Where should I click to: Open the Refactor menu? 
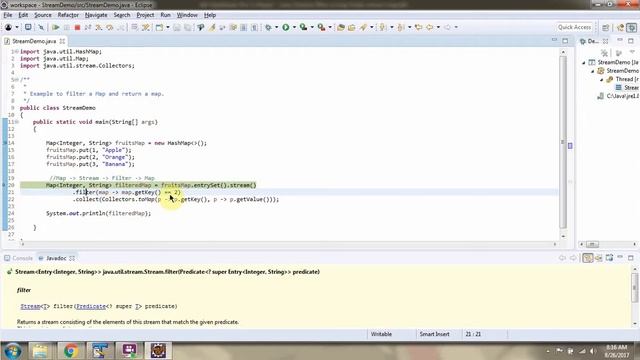(68, 15)
